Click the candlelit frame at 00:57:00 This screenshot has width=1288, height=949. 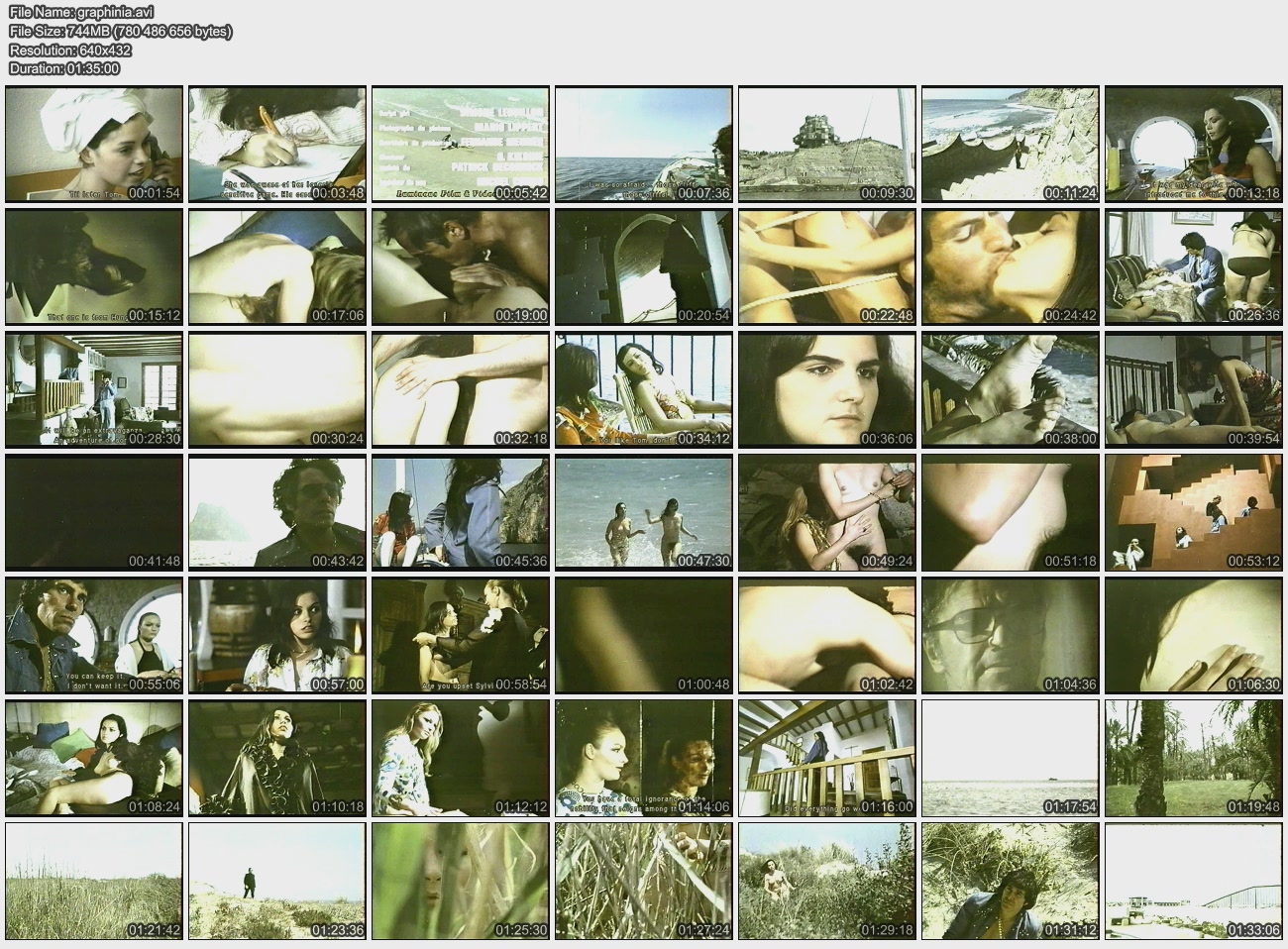coord(277,636)
